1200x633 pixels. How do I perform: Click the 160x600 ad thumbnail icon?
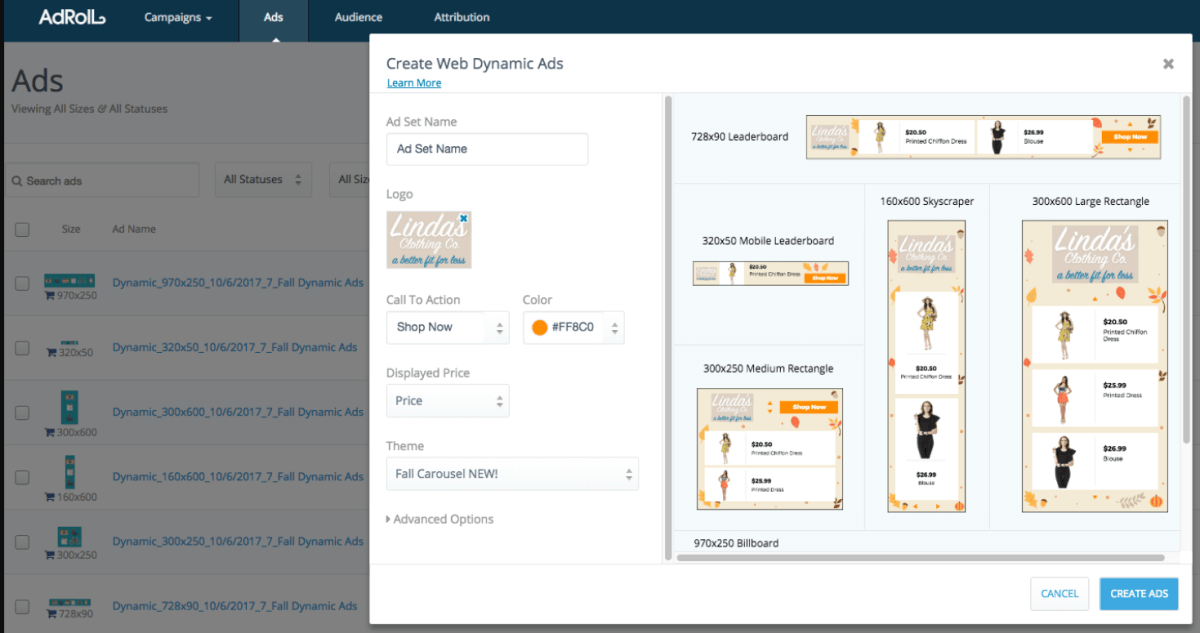click(x=70, y=471)
